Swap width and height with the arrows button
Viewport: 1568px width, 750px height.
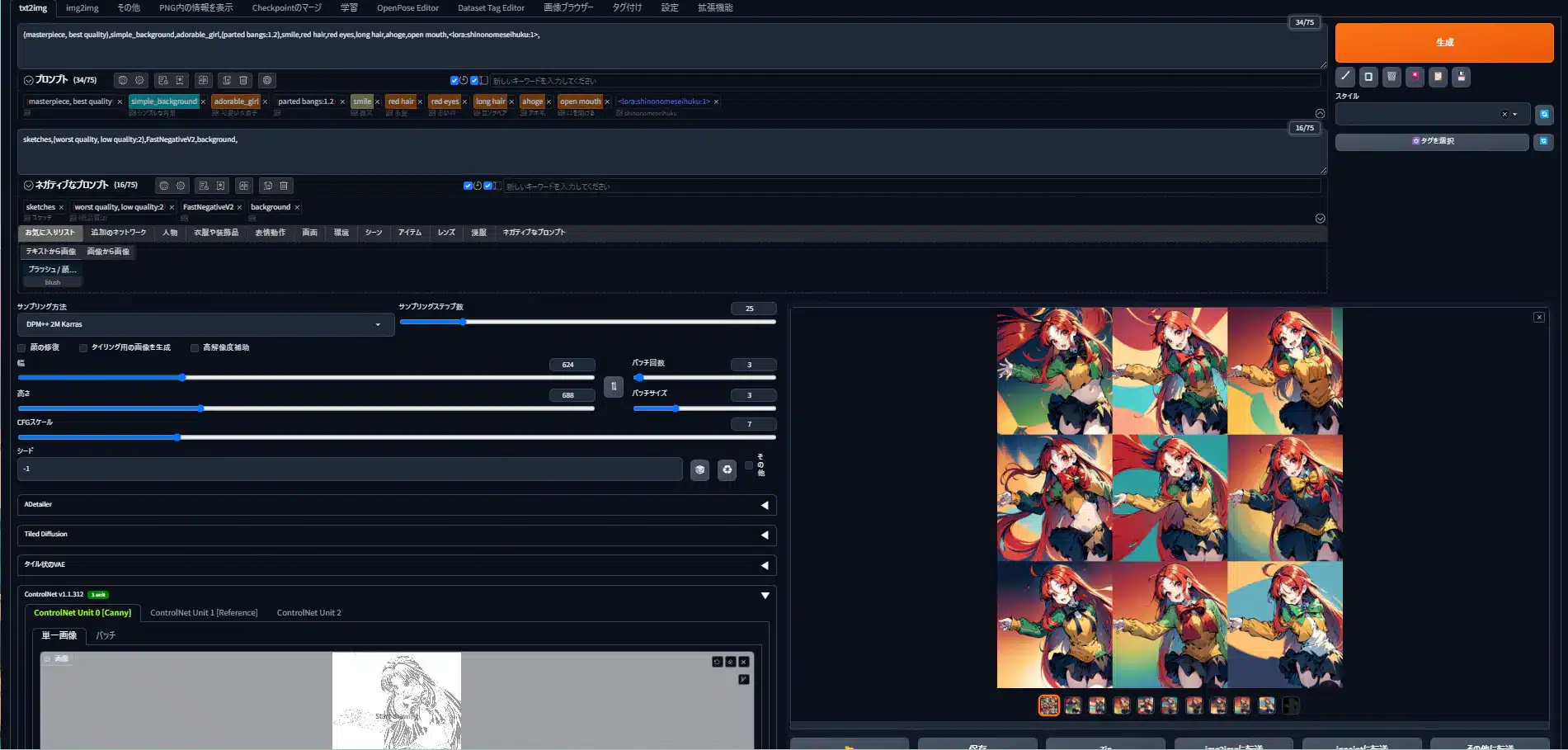pos(613,386)
